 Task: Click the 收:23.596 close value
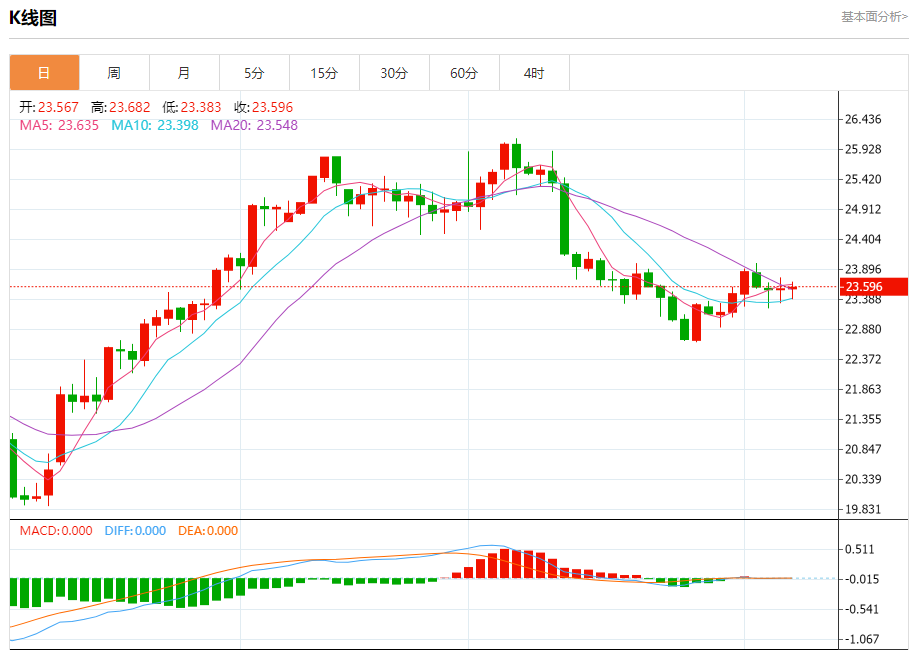(263, 107)
